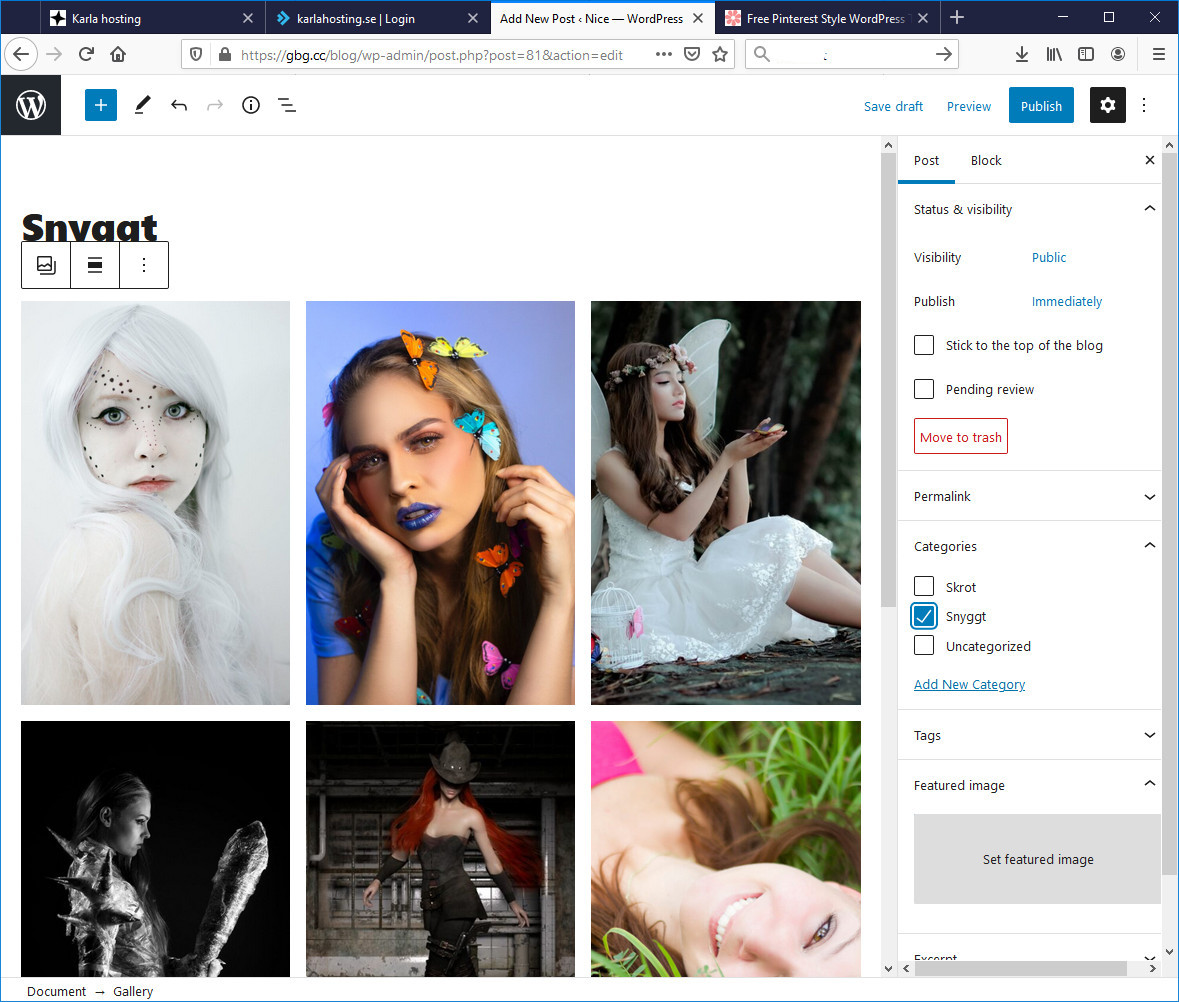This screenshot has height=1002, width=1179.
Task: Expand the Tags panel
Action: [1150, 735]
